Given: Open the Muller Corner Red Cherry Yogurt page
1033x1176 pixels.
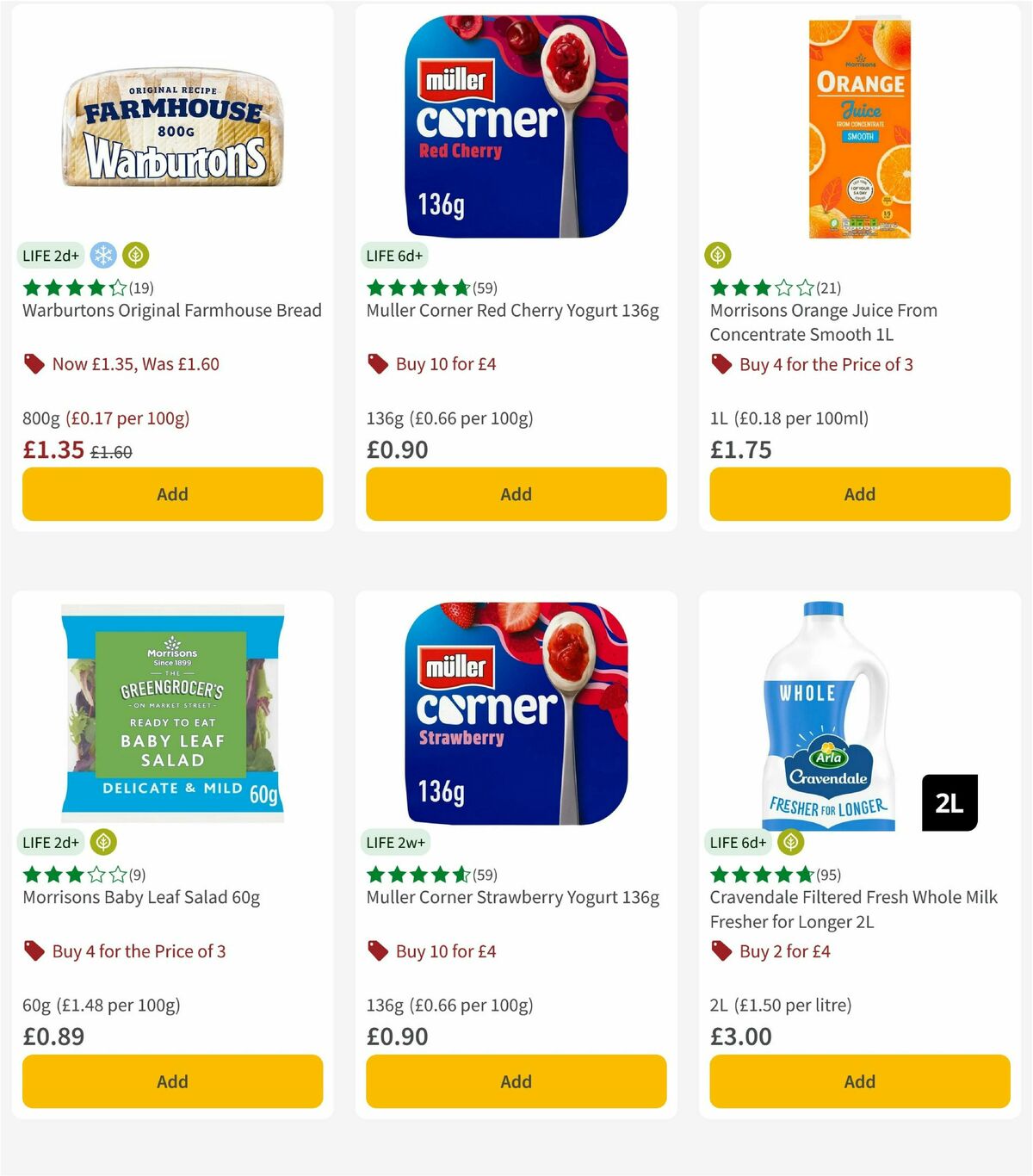Looking at the screenshot, I should (x=513, y=310).
